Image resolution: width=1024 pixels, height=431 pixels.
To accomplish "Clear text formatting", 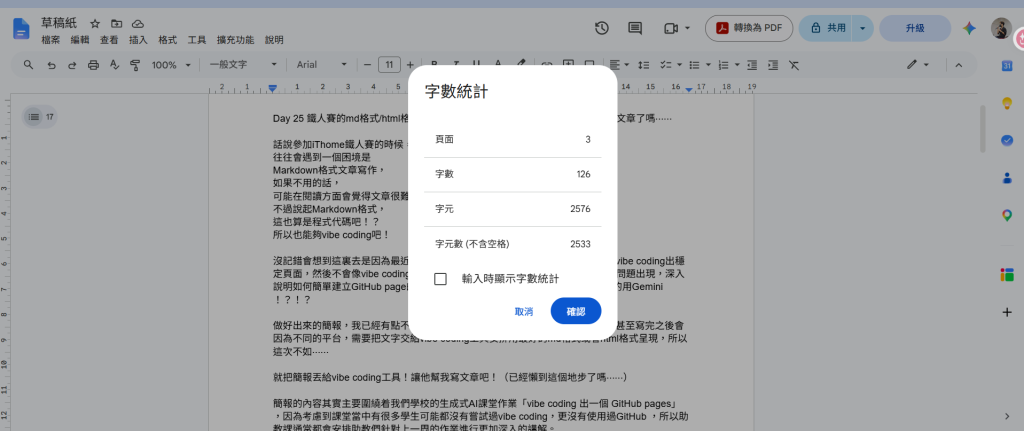I will pos(793,65).
